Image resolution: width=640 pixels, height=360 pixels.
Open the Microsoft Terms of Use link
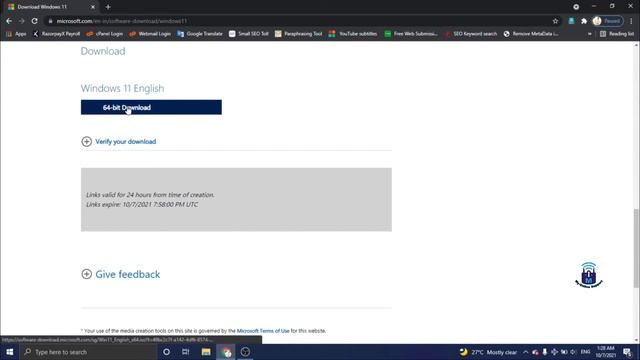coord(263,331)
